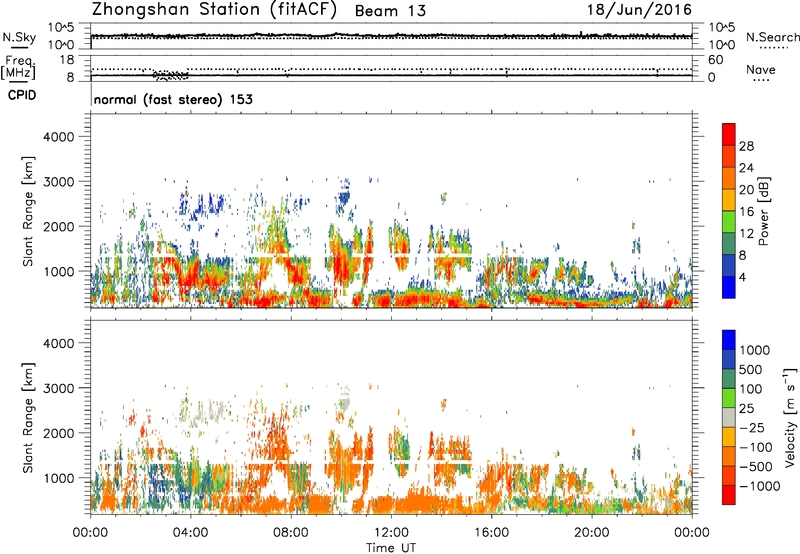Click the 'N.Search' legend label
The image size is (800, 554).
[x=772, y=37]
